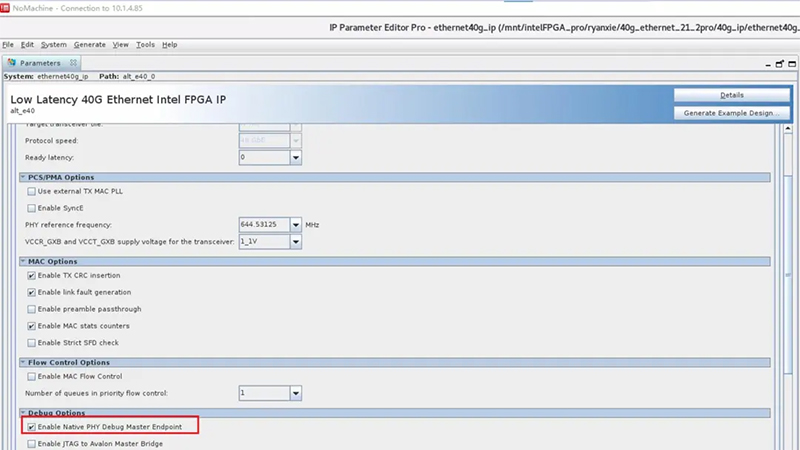The image size is (800, 450).
Task: Click the vertical scrollbar thumb
Action: [x=788, y=276]
